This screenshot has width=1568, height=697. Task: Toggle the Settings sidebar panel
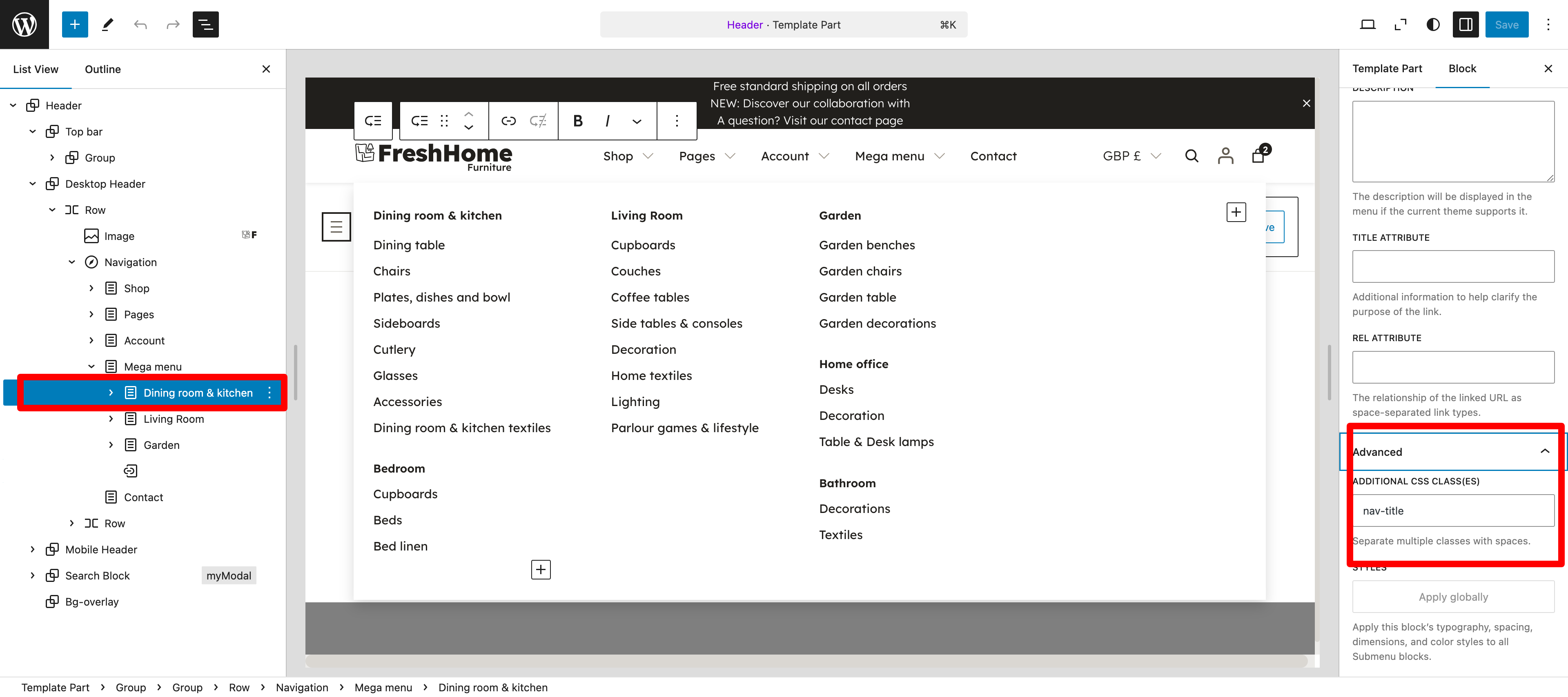pos(1466,24)
